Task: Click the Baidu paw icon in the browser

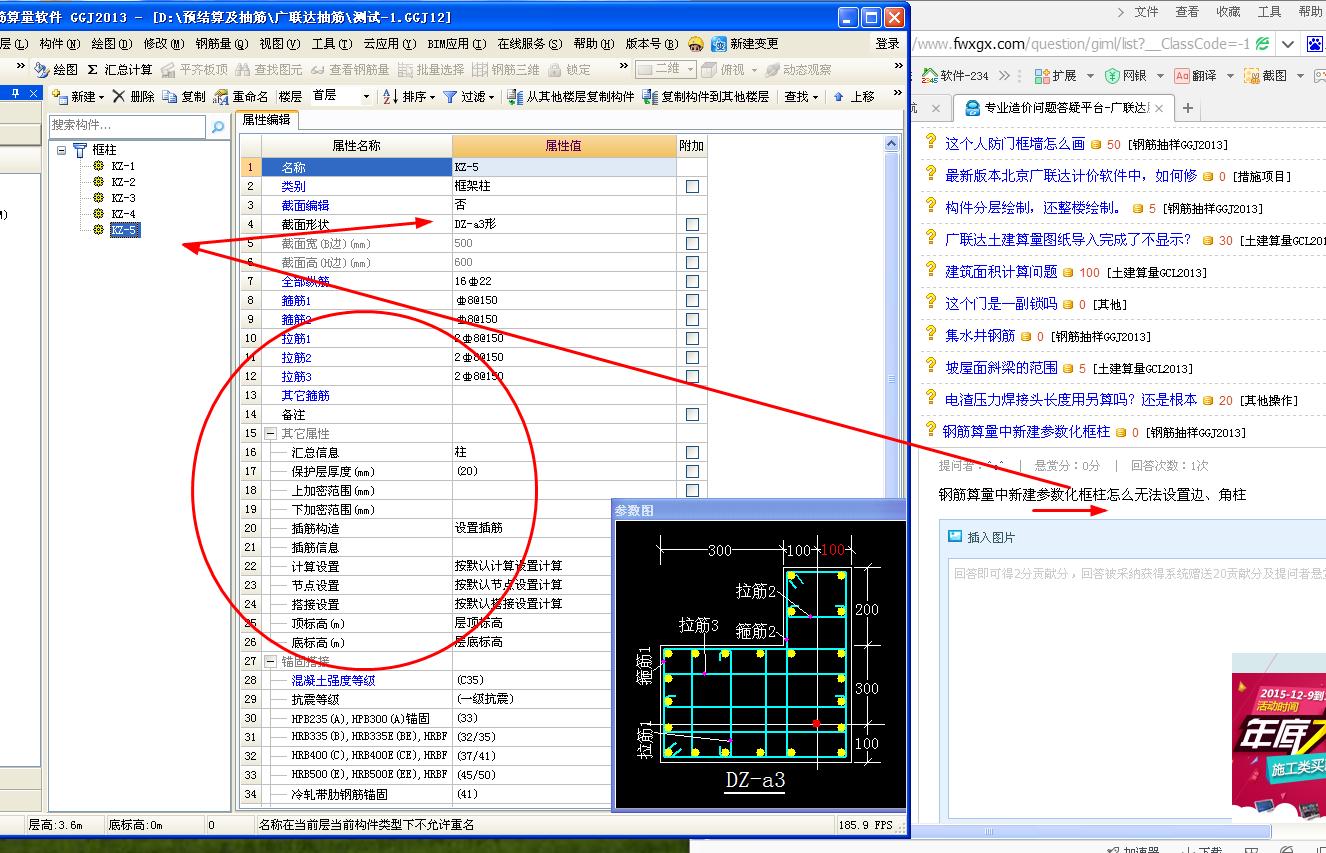Action: pos(1317,44)
